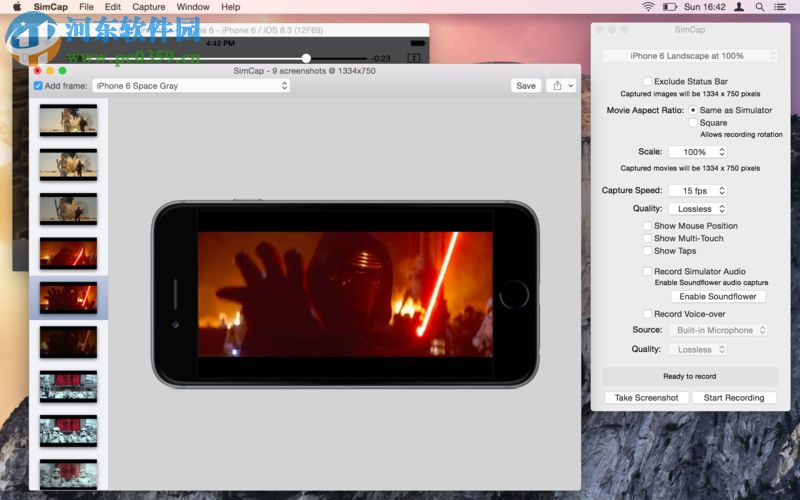Enable Show Multi-Touch
The height and width of the screenshot is (500, 800).
pos(647,238)
